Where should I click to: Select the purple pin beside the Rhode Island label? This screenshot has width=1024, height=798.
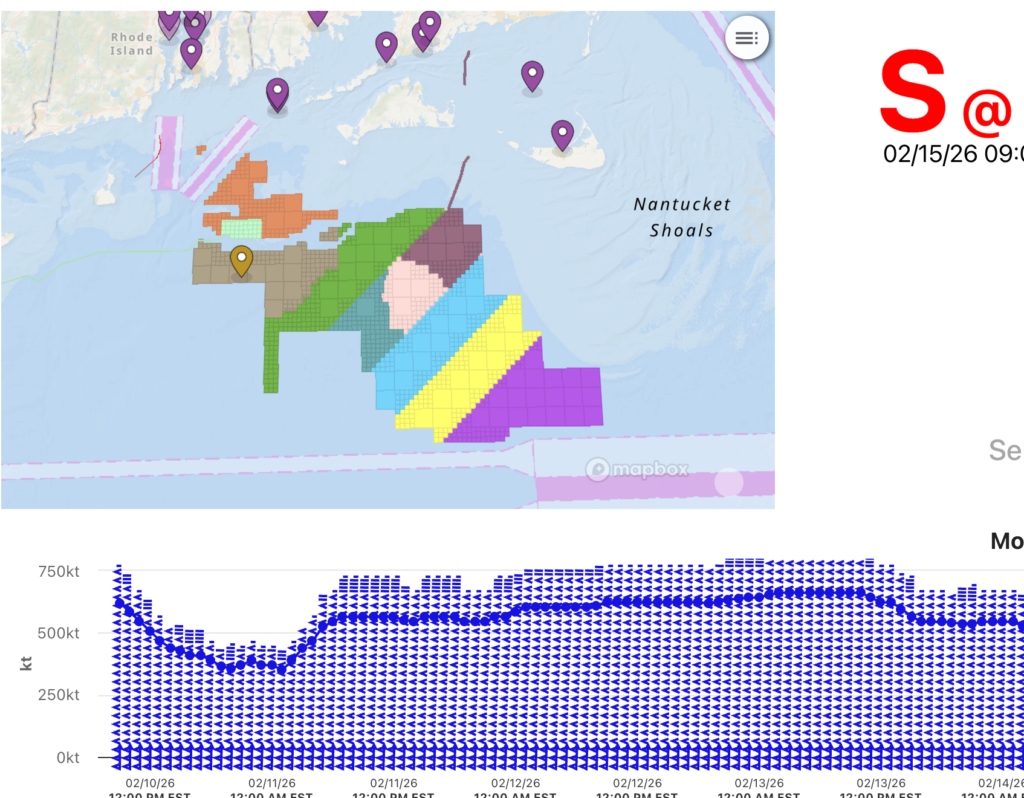[x=190, y=48]
